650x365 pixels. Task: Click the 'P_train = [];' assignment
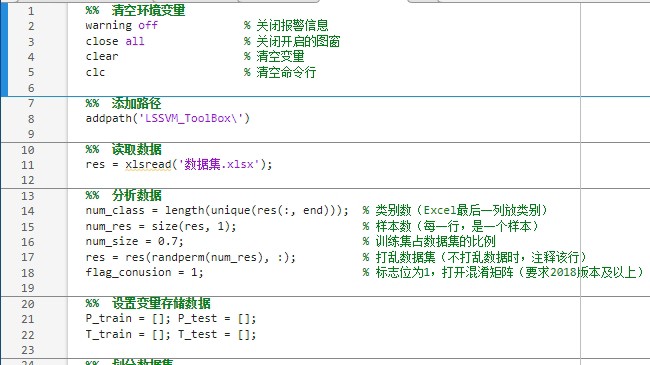[128, 319]
